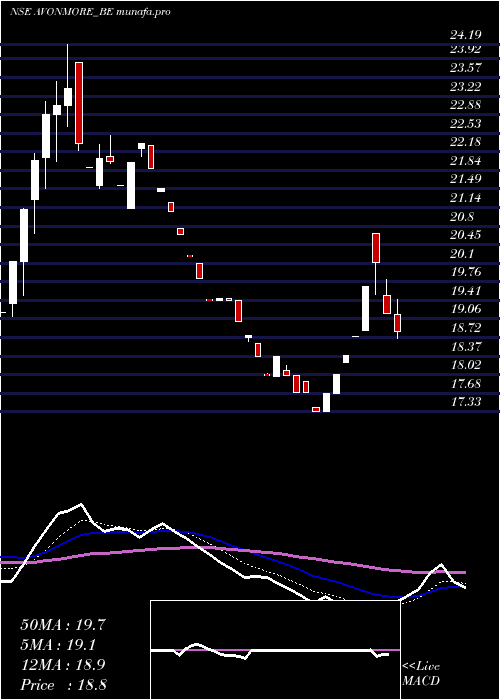The width and height of the screenshot is (500, 700).
Task: Click the Price : 18.8 readout
Action: 63,685
